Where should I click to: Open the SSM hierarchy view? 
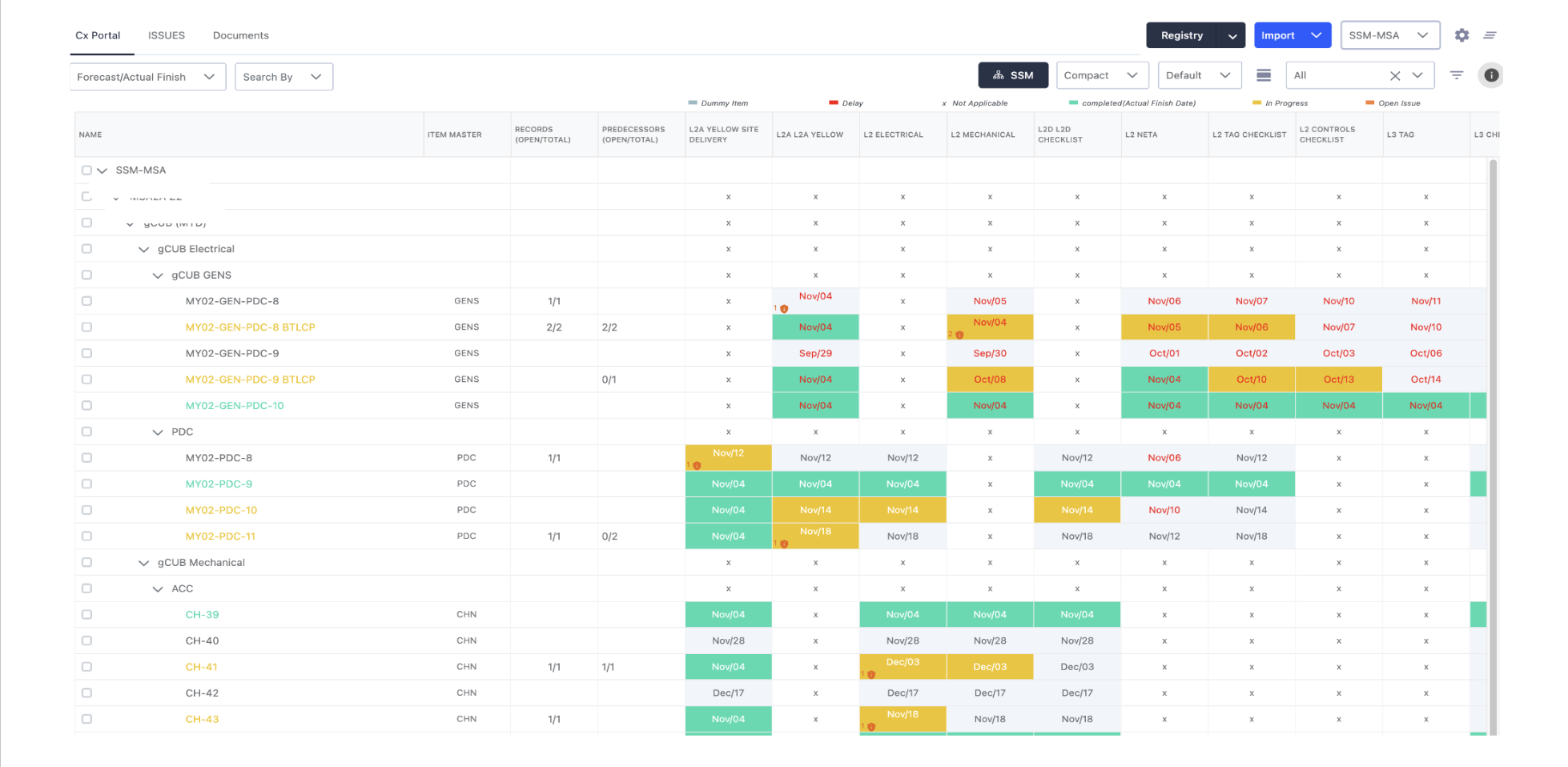[1013, 74]
